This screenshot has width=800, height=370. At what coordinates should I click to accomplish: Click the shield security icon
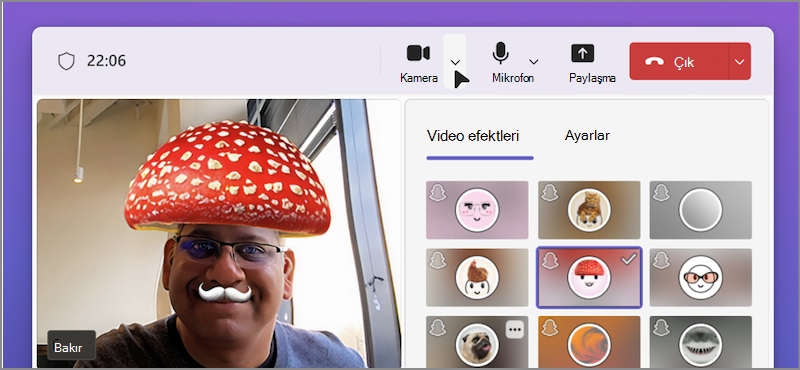[66, 61]
